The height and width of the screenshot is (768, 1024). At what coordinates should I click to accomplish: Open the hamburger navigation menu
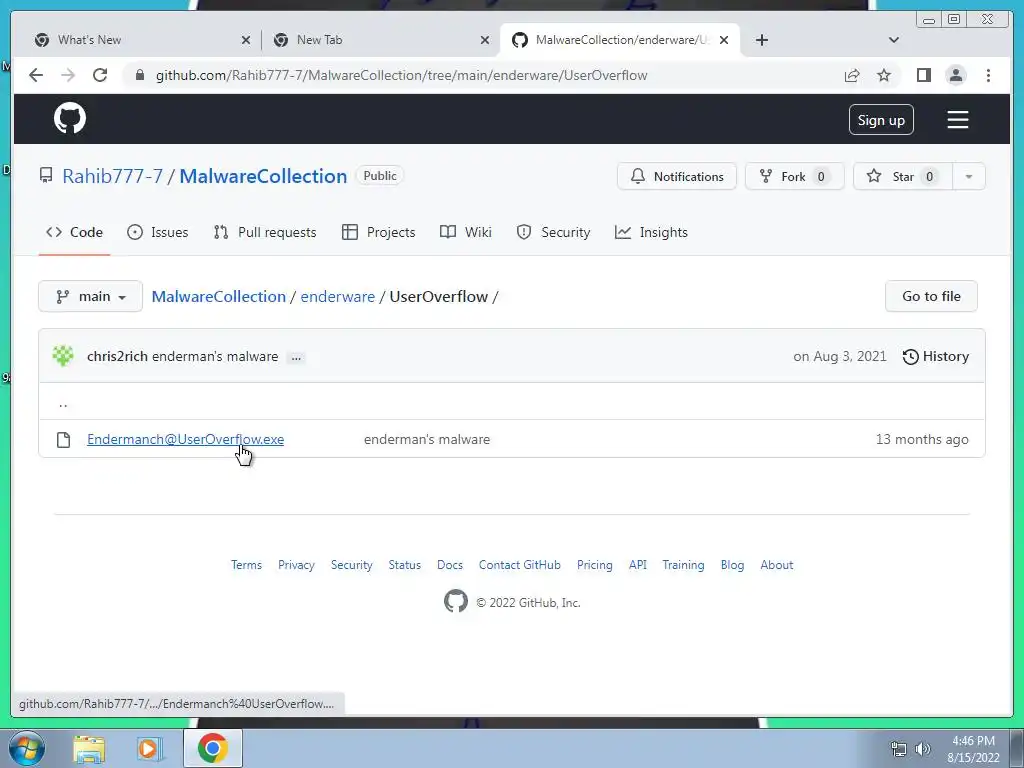pyautogui.click(x=957, y=120)
